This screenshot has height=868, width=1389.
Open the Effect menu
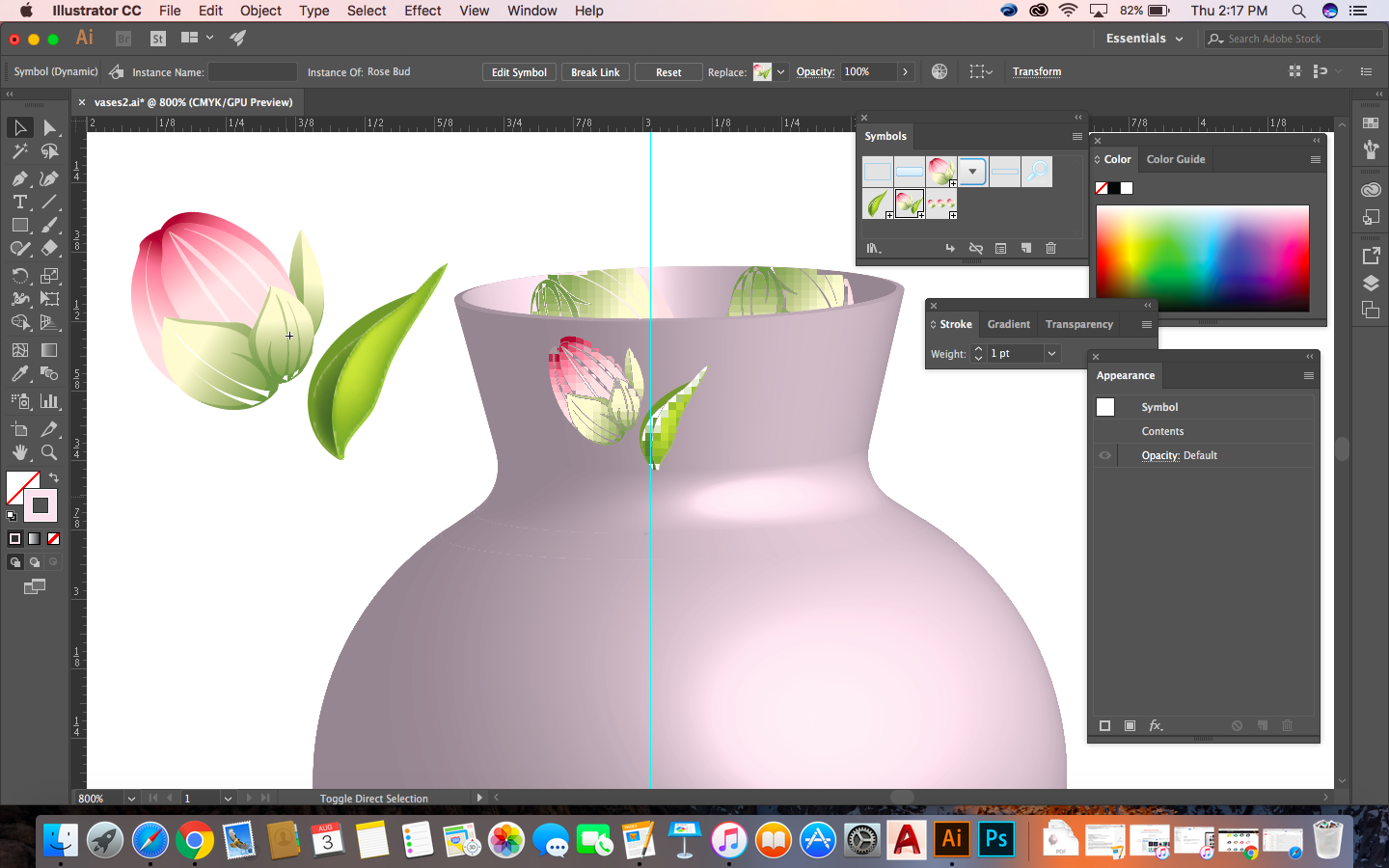422,11
